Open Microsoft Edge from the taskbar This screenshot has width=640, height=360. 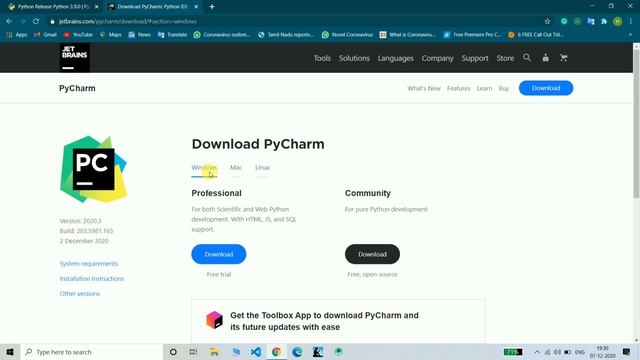(297, 352)
